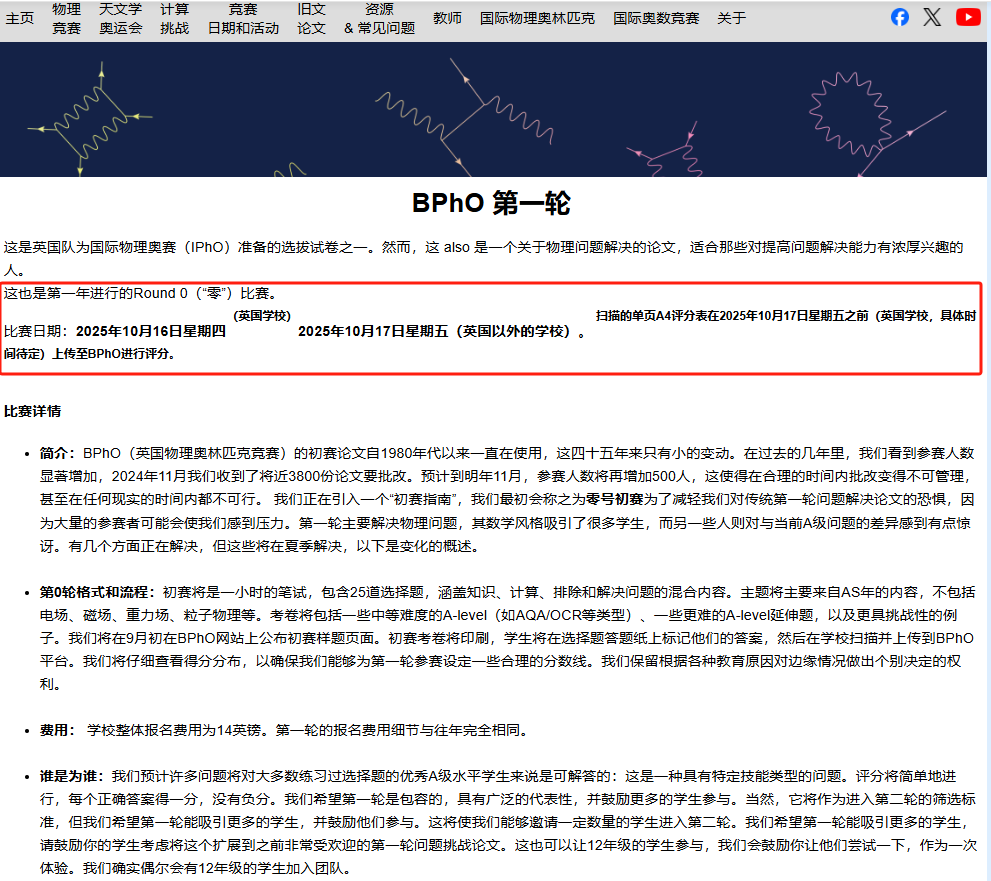The width and height of the screenshot is (991, 881).
Task: Open the 竞赛日期和活动 menu item
Action: [243, 18]
